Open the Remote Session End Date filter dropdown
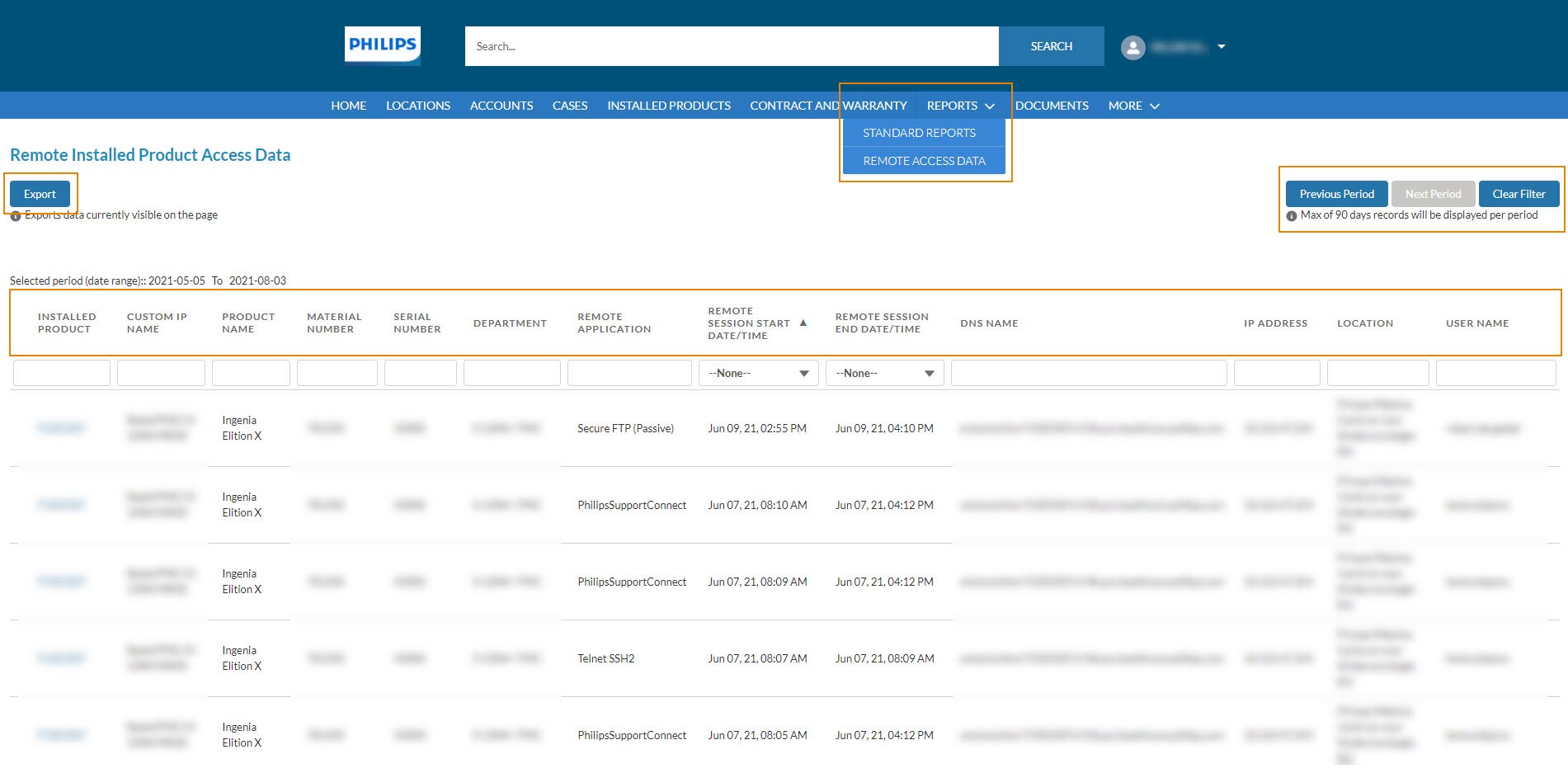Screen dimensions: 1568x773 [x=884, y=373]
